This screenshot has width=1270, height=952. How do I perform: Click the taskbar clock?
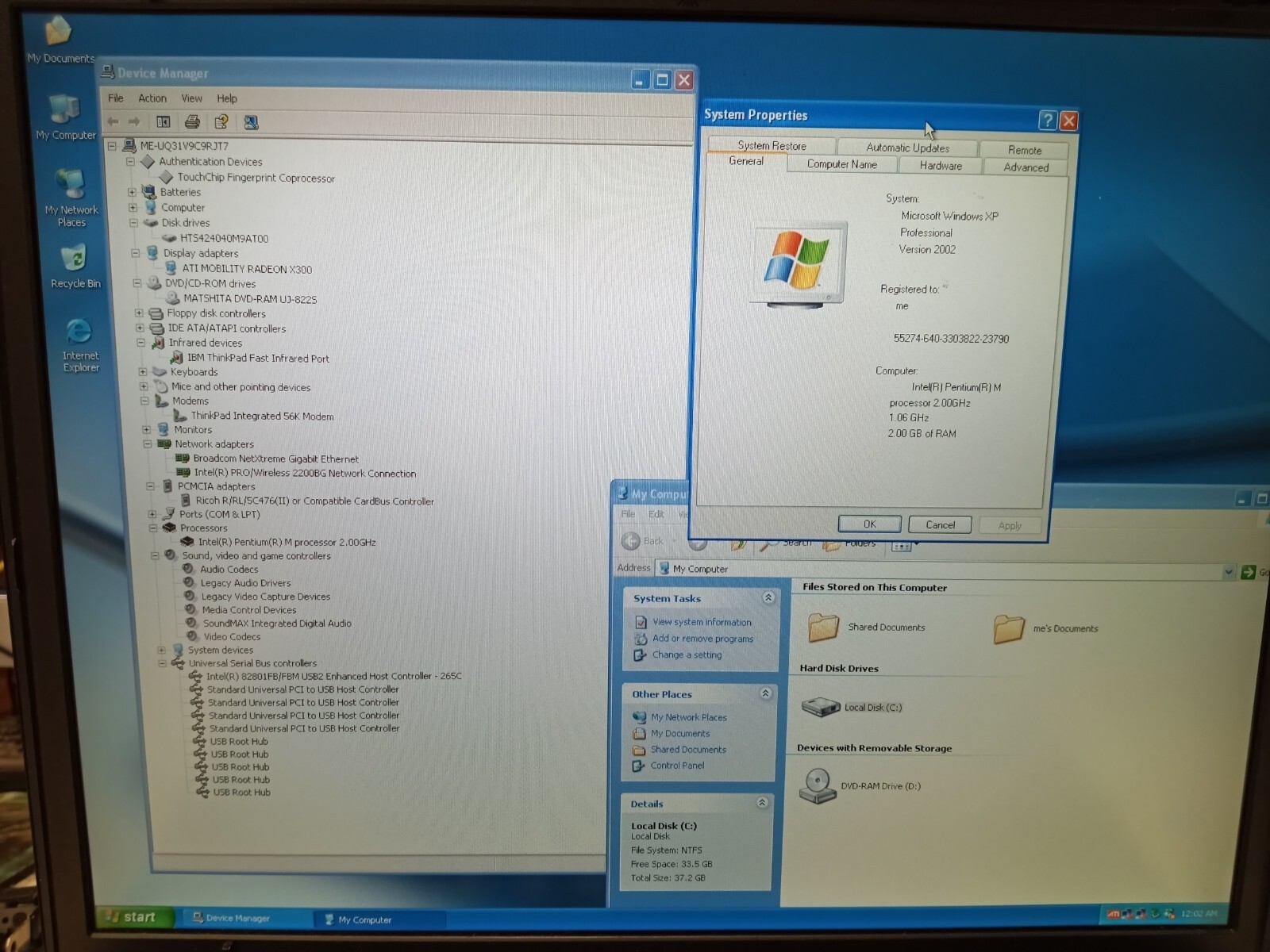pos(1199,914)
